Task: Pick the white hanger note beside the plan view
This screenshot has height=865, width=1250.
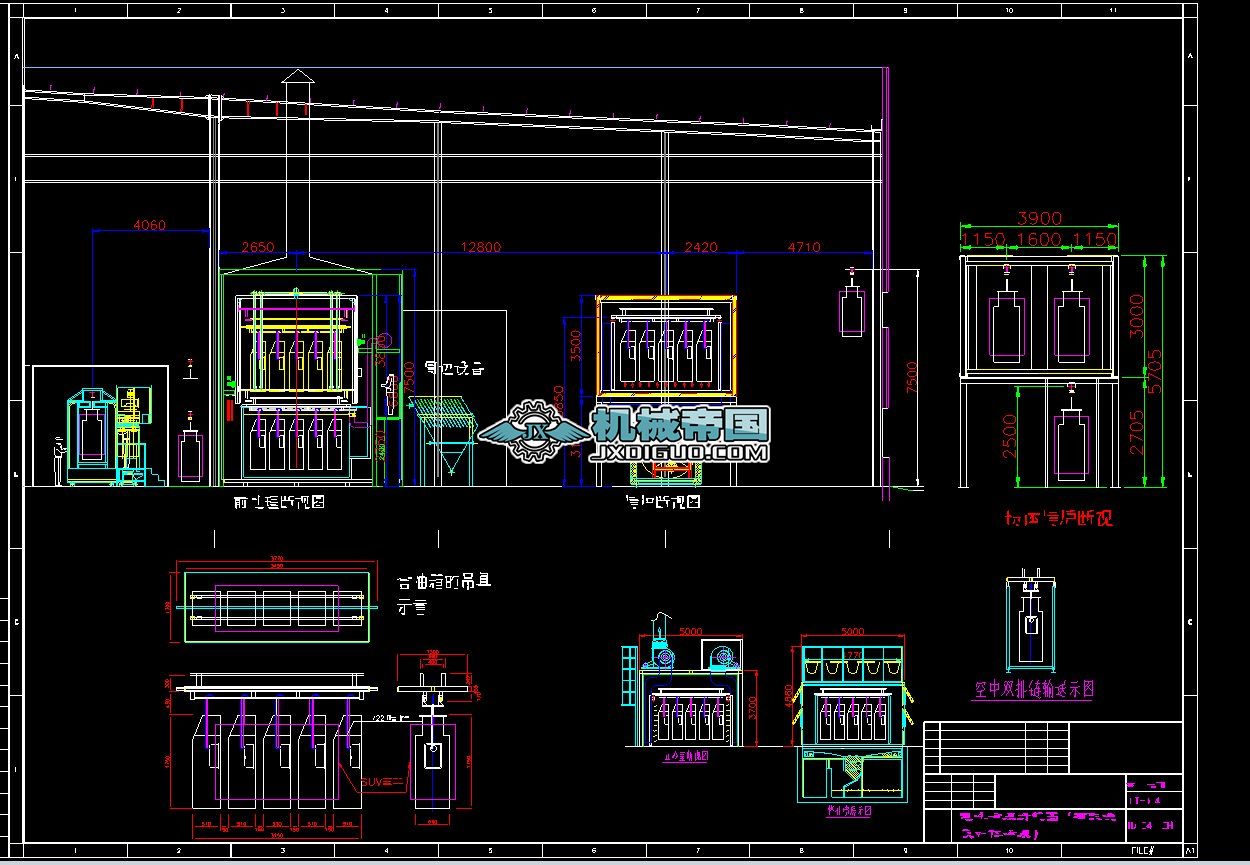Action: pyautogui.click(x=444, y=594)
